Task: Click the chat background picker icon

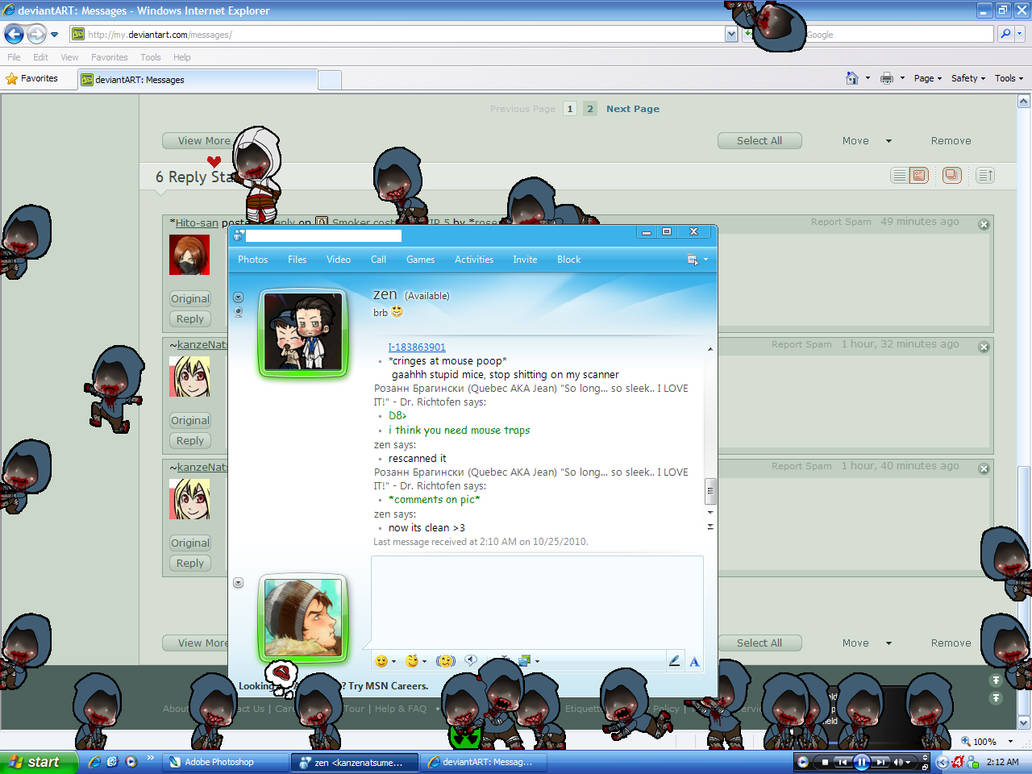Action: (x=525, y=660)
